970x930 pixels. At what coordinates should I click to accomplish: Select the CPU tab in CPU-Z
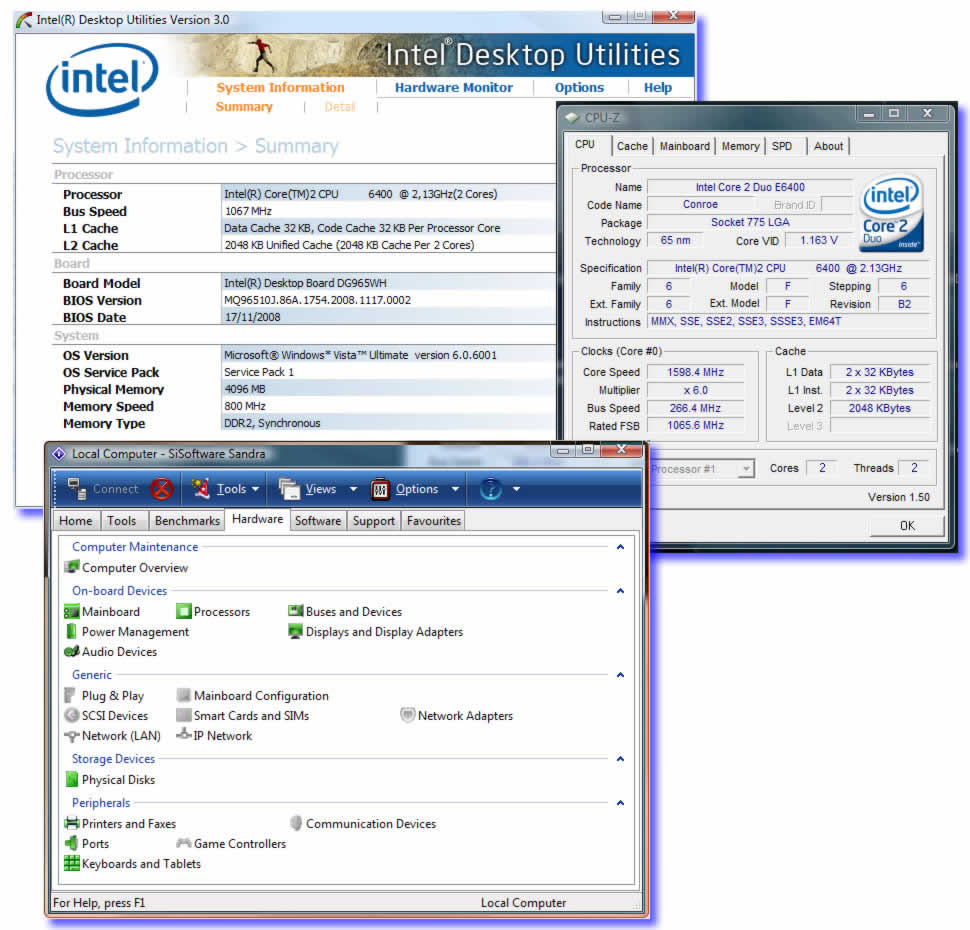click(585, 145)
